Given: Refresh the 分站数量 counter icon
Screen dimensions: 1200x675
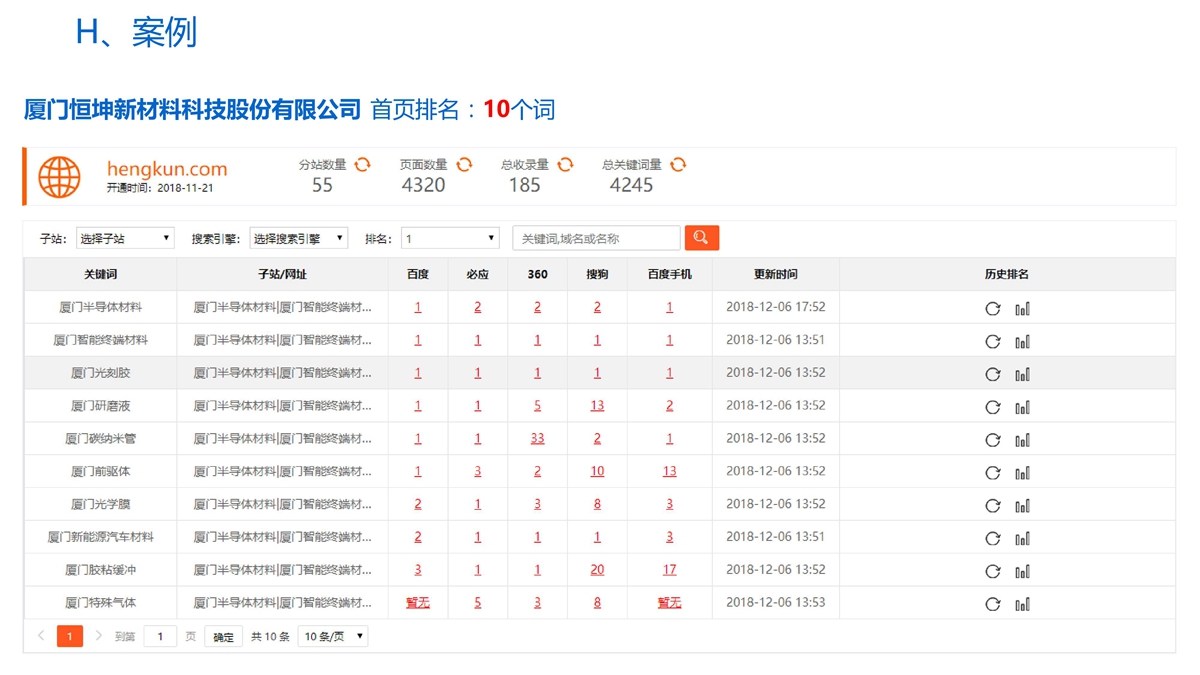Looking at the screenshot, I should tap(363, 165).
